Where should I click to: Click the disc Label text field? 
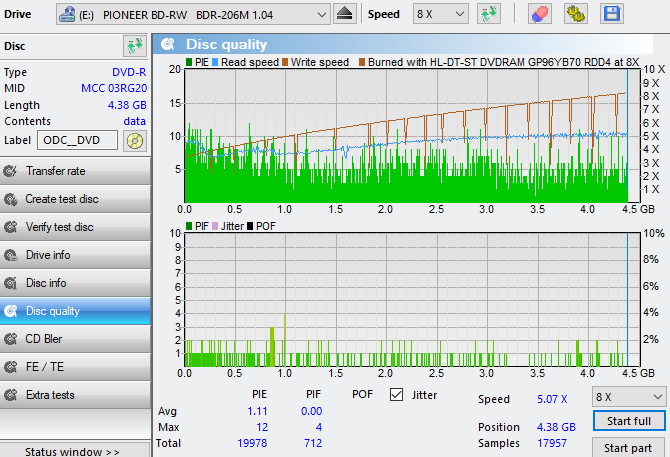pyautogui.click(x=78, y=141)
